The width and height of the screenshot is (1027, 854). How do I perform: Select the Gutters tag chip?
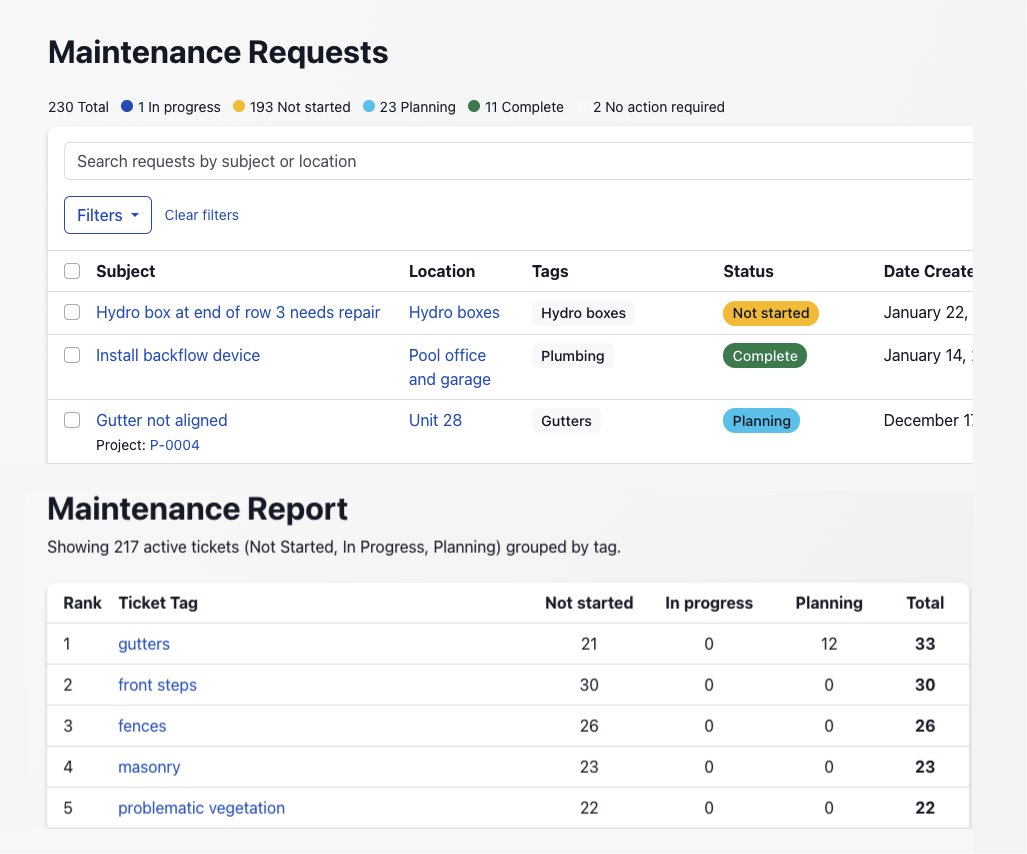tap(566, 420)
